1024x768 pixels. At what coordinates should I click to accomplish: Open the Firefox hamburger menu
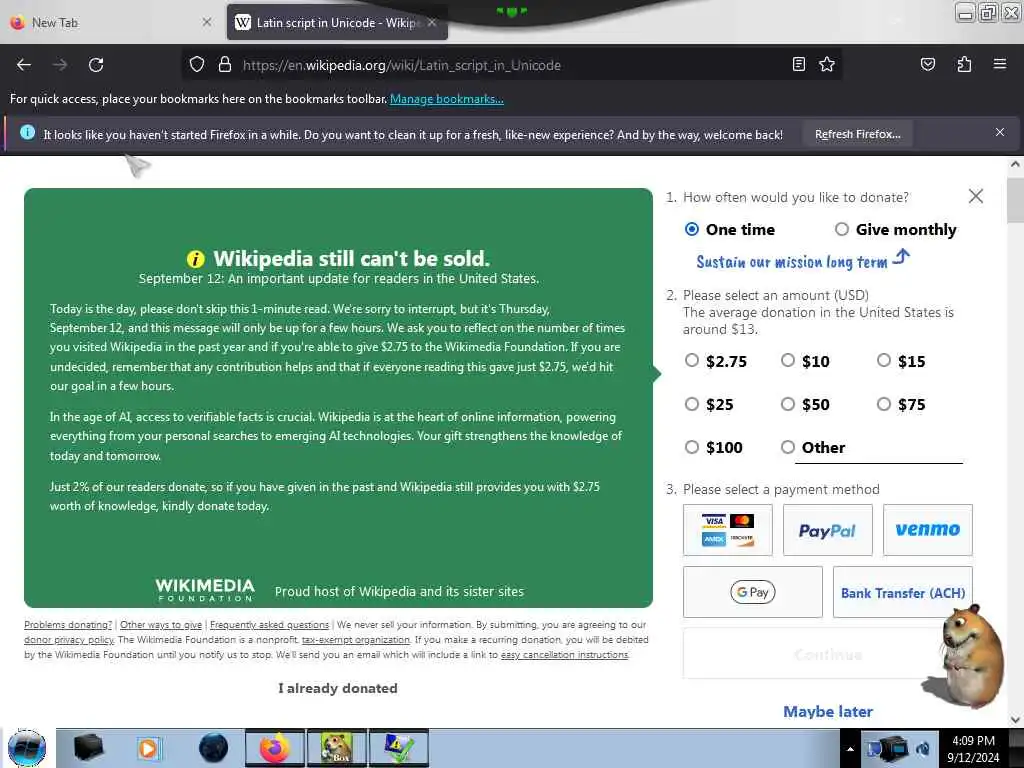(999, 64)
